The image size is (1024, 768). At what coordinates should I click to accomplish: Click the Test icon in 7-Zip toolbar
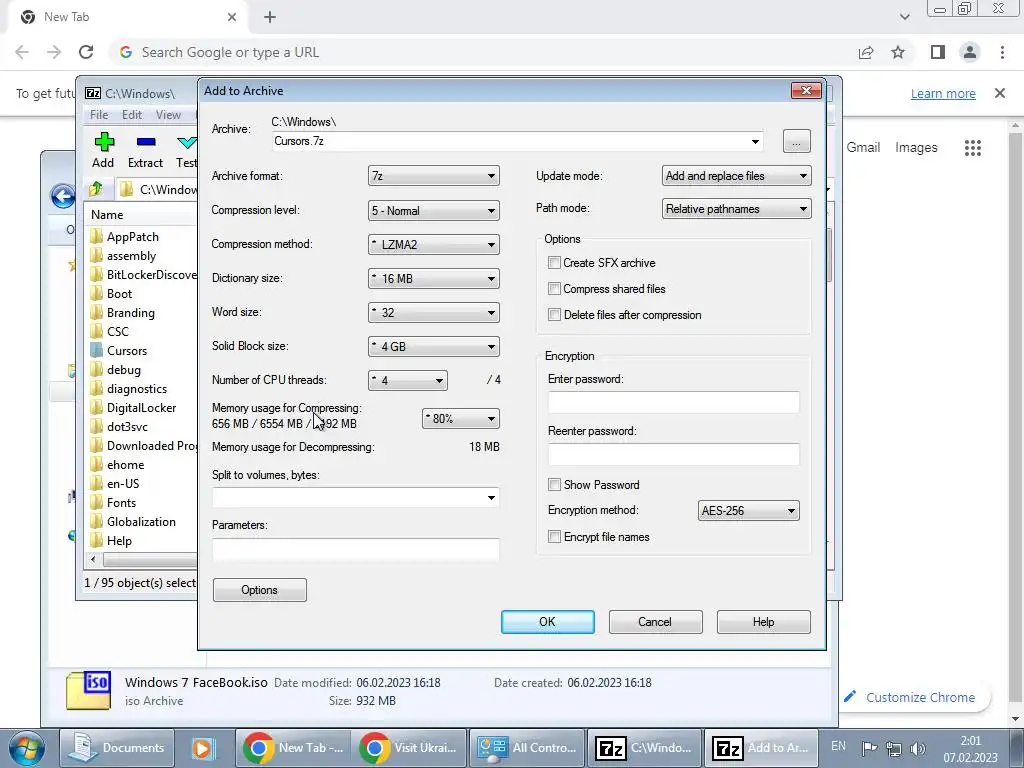point(186,142)
